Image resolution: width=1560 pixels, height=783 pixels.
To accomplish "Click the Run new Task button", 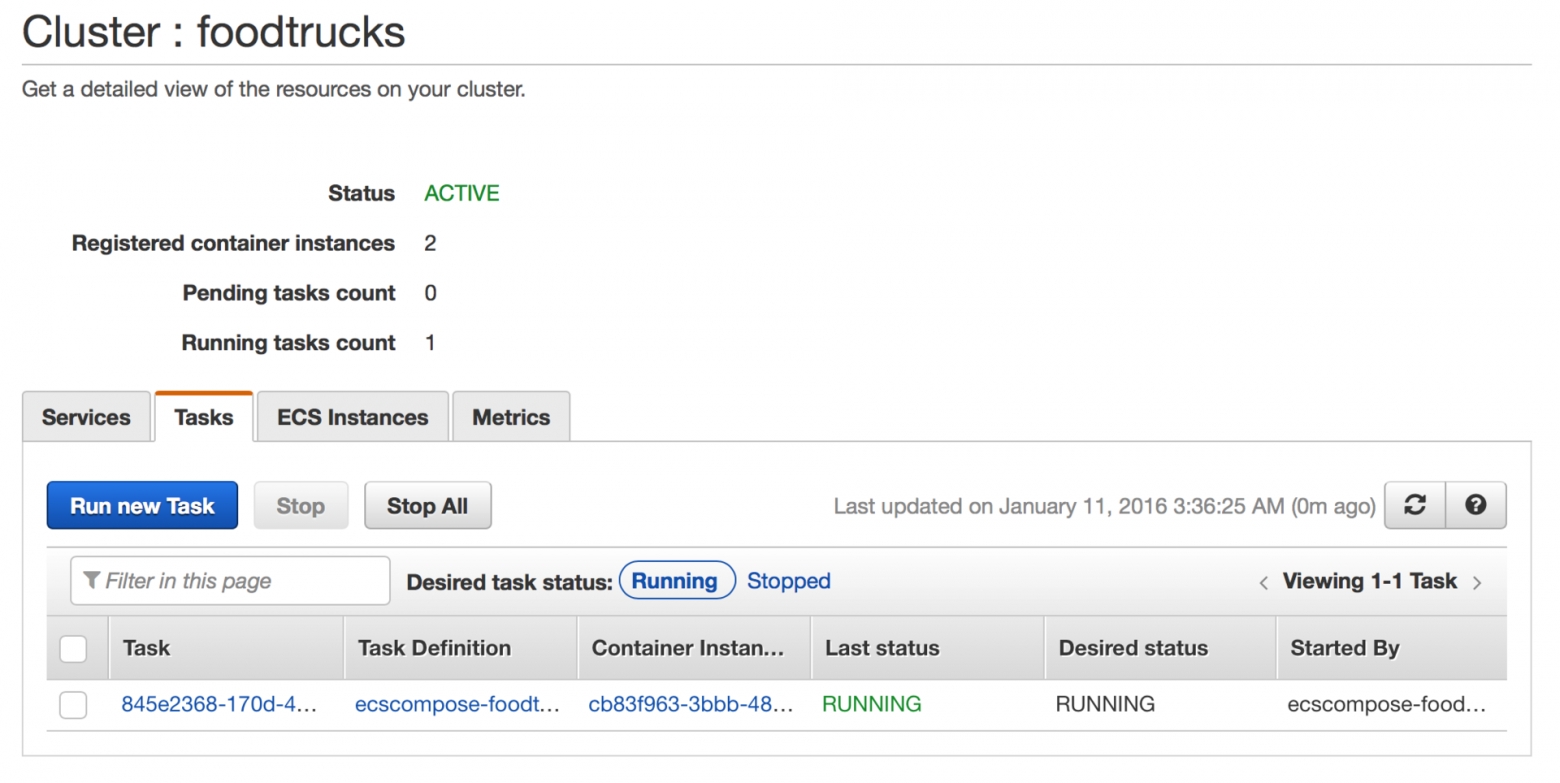I will (142, 506).
